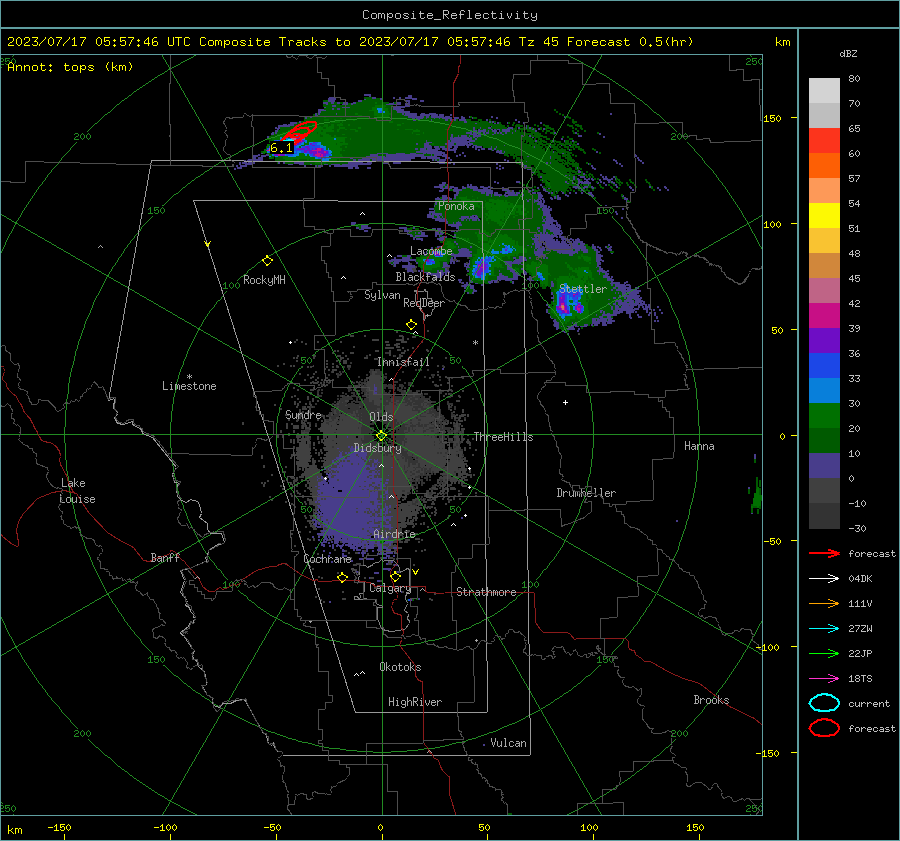Click the red forecast arrow in the legend

point(824,553)
